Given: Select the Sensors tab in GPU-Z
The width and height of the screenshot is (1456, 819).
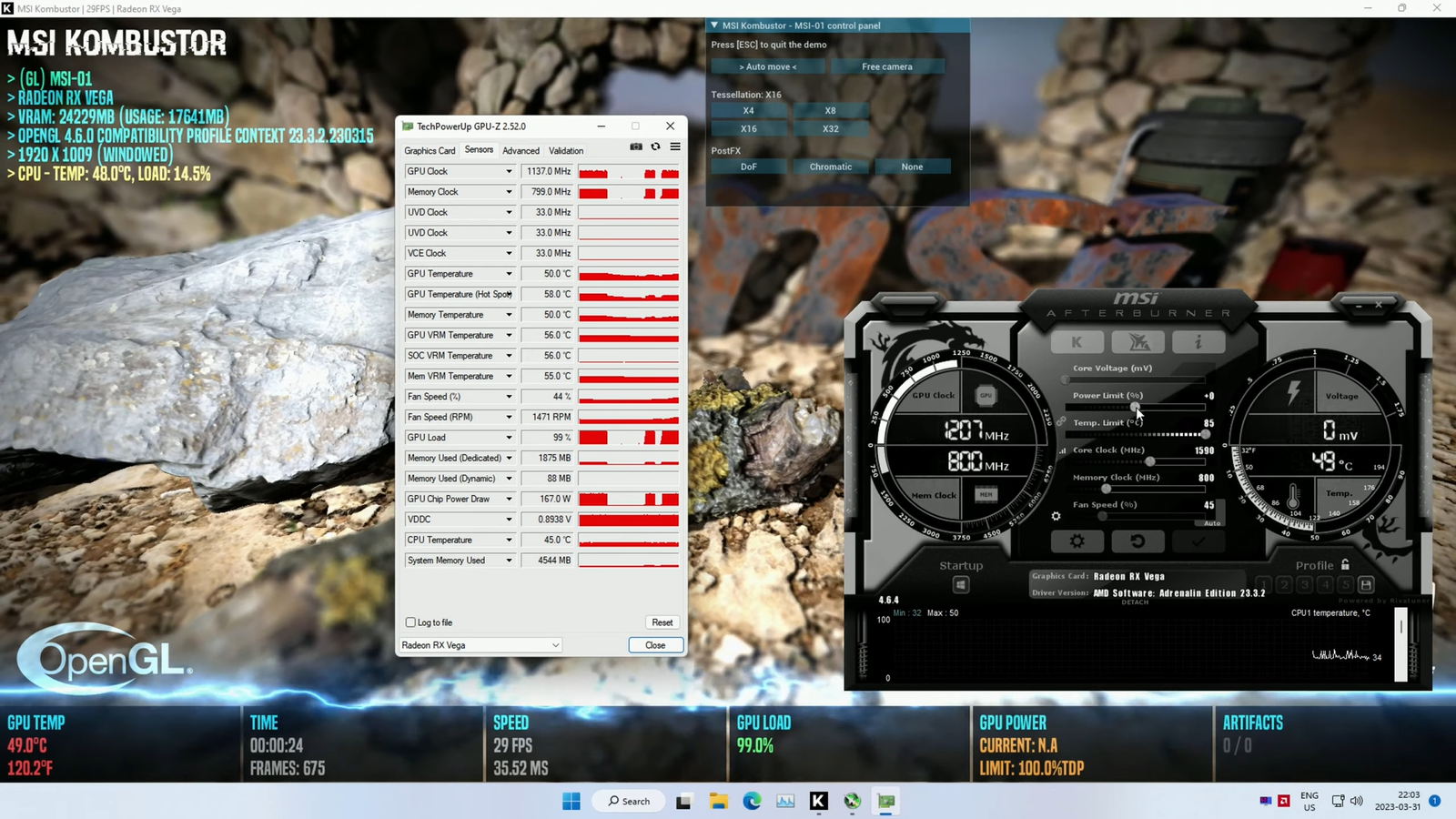Looking at the screenshot, I should pos(479,150).
